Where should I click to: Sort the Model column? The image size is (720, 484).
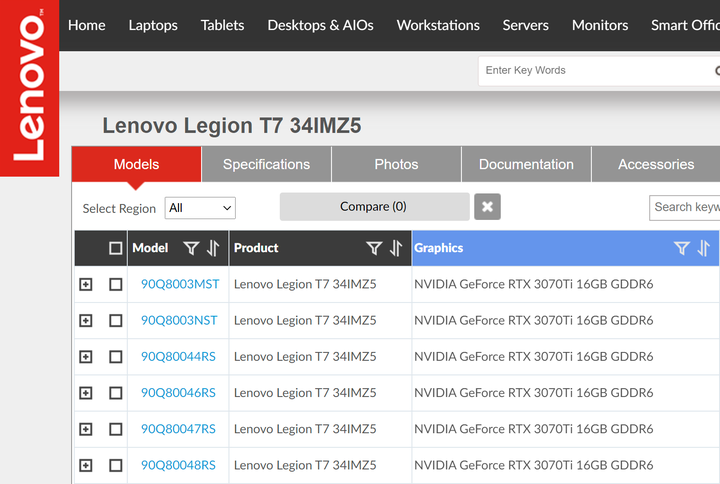point(213,248)
